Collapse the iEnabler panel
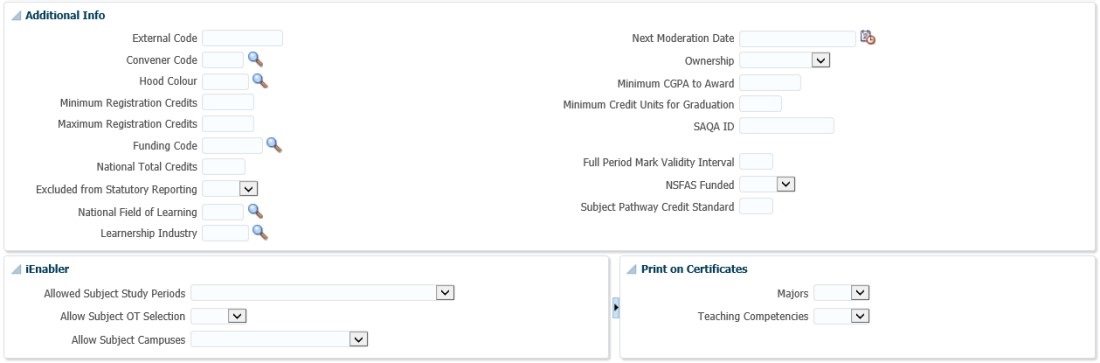This screenshot has height=363, width=1100. [16, 269]
